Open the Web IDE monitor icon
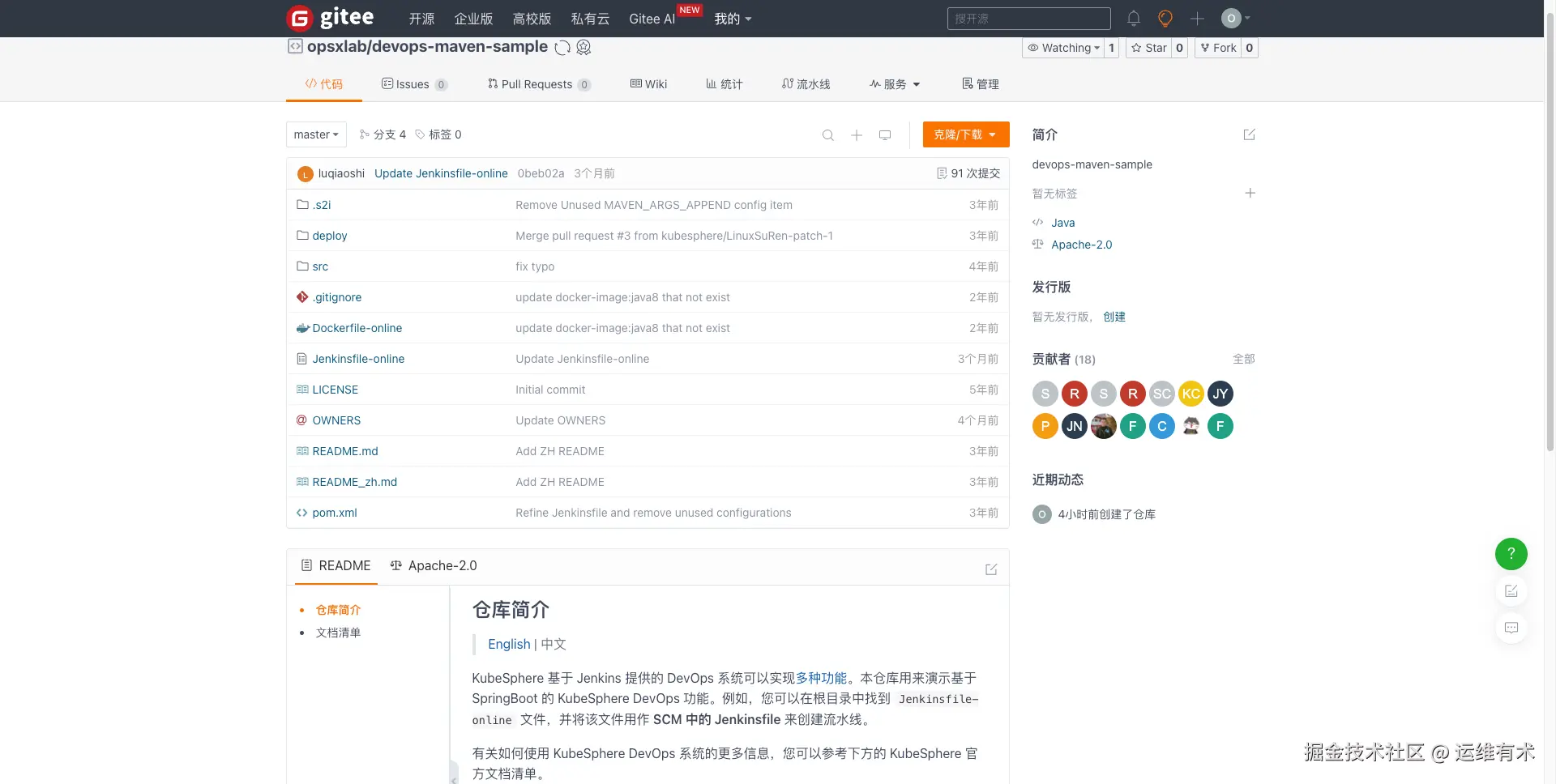 [x=885, y=135]
